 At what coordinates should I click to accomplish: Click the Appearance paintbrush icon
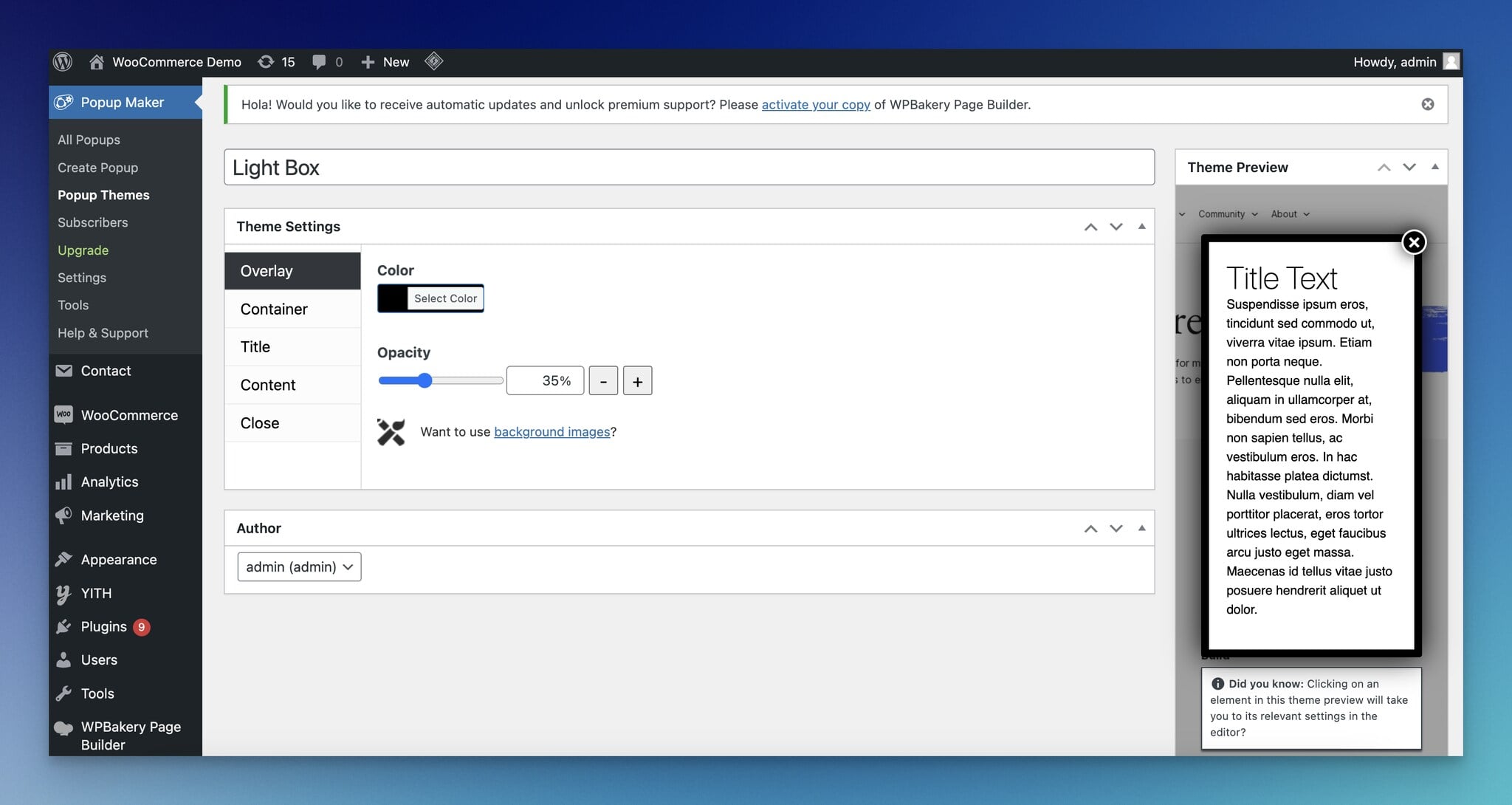[63, 559]
